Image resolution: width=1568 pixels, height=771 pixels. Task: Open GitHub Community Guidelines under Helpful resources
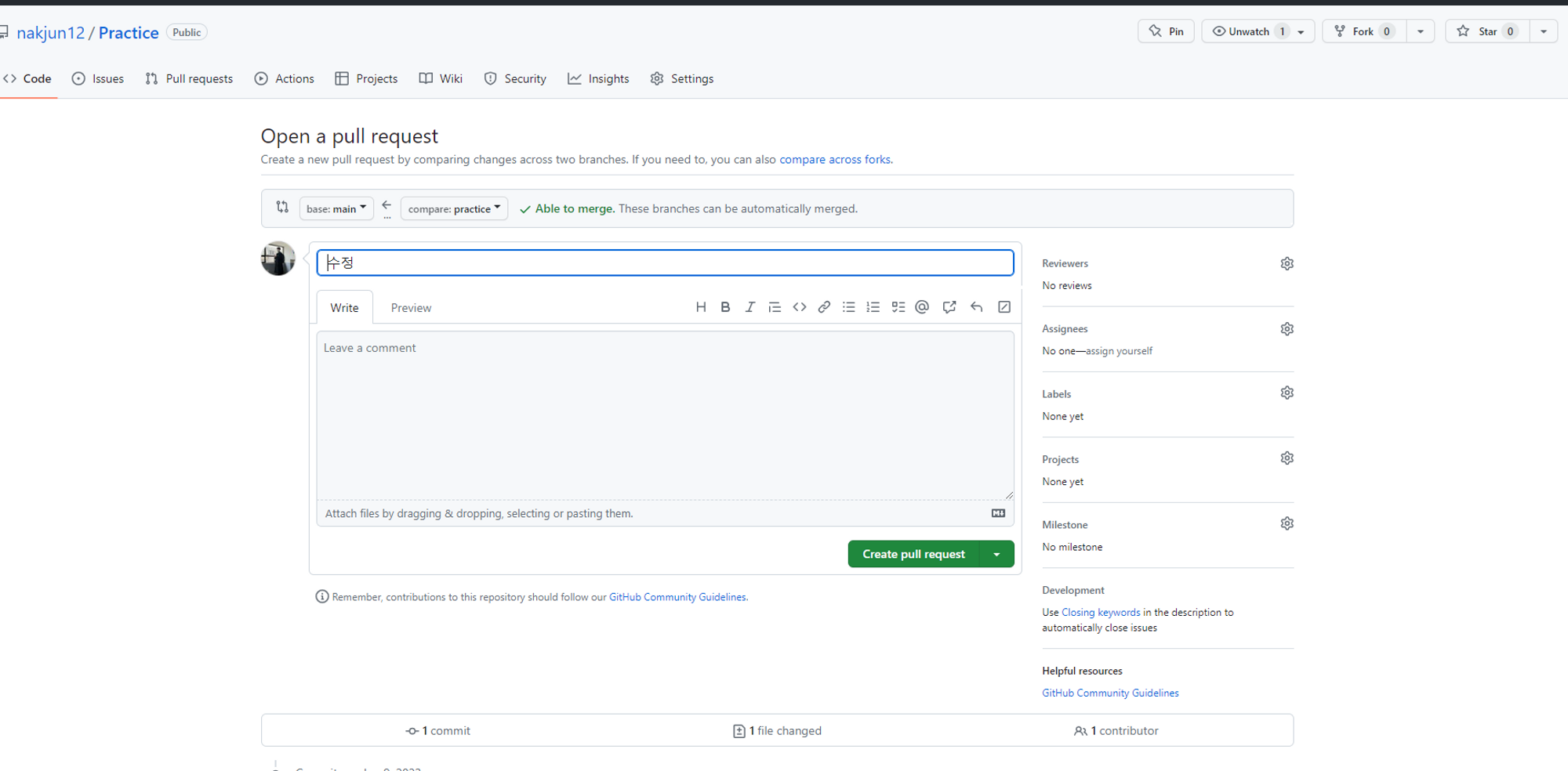[x=1110, y=693]
